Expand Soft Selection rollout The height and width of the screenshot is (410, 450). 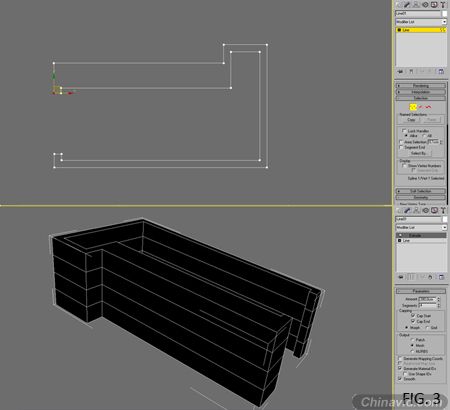pos(421,191)
